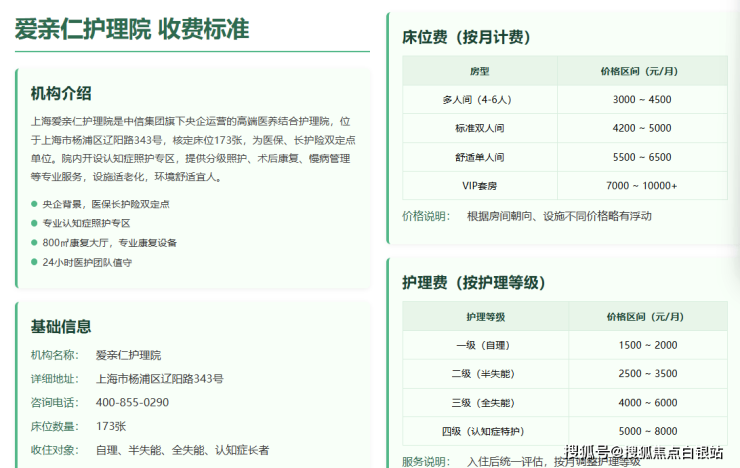Click the VIP套房 cell

479,186
